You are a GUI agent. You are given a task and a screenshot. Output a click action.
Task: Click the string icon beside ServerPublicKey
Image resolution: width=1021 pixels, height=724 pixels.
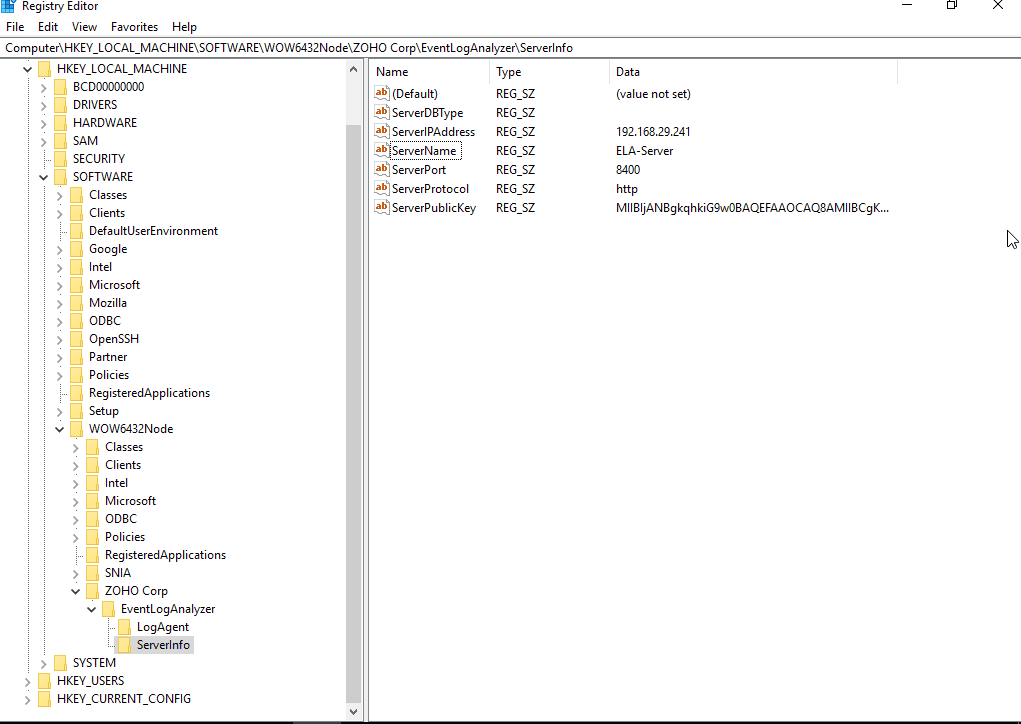pos(381,207)
